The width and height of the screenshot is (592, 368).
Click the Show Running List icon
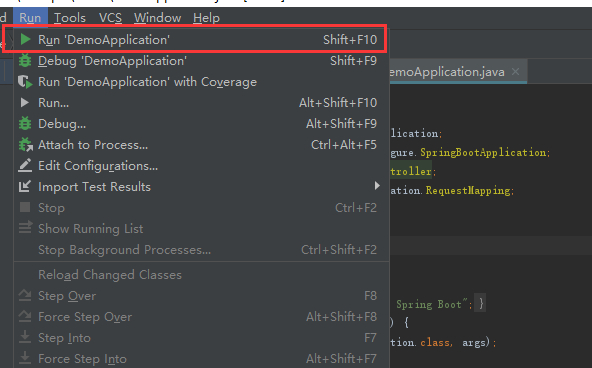(x=25, y=228)
